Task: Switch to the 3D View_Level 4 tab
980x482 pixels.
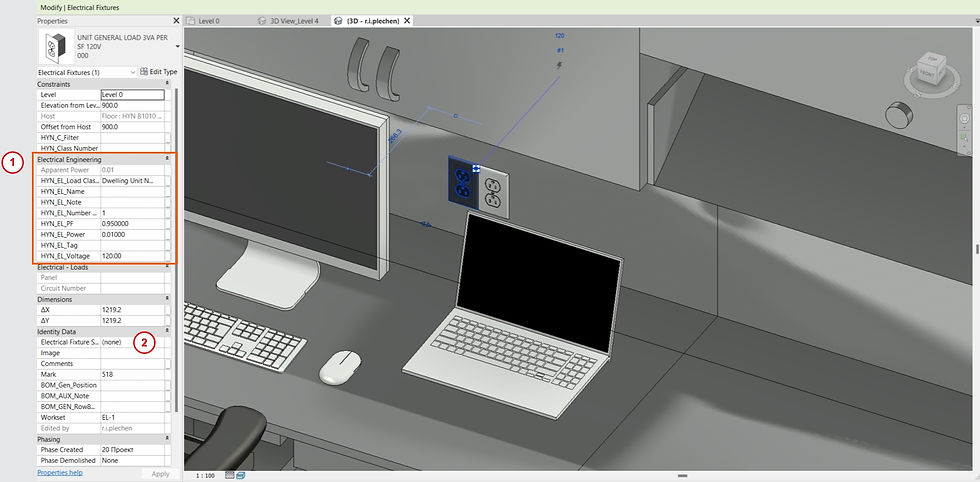Action: pos(294,21)
